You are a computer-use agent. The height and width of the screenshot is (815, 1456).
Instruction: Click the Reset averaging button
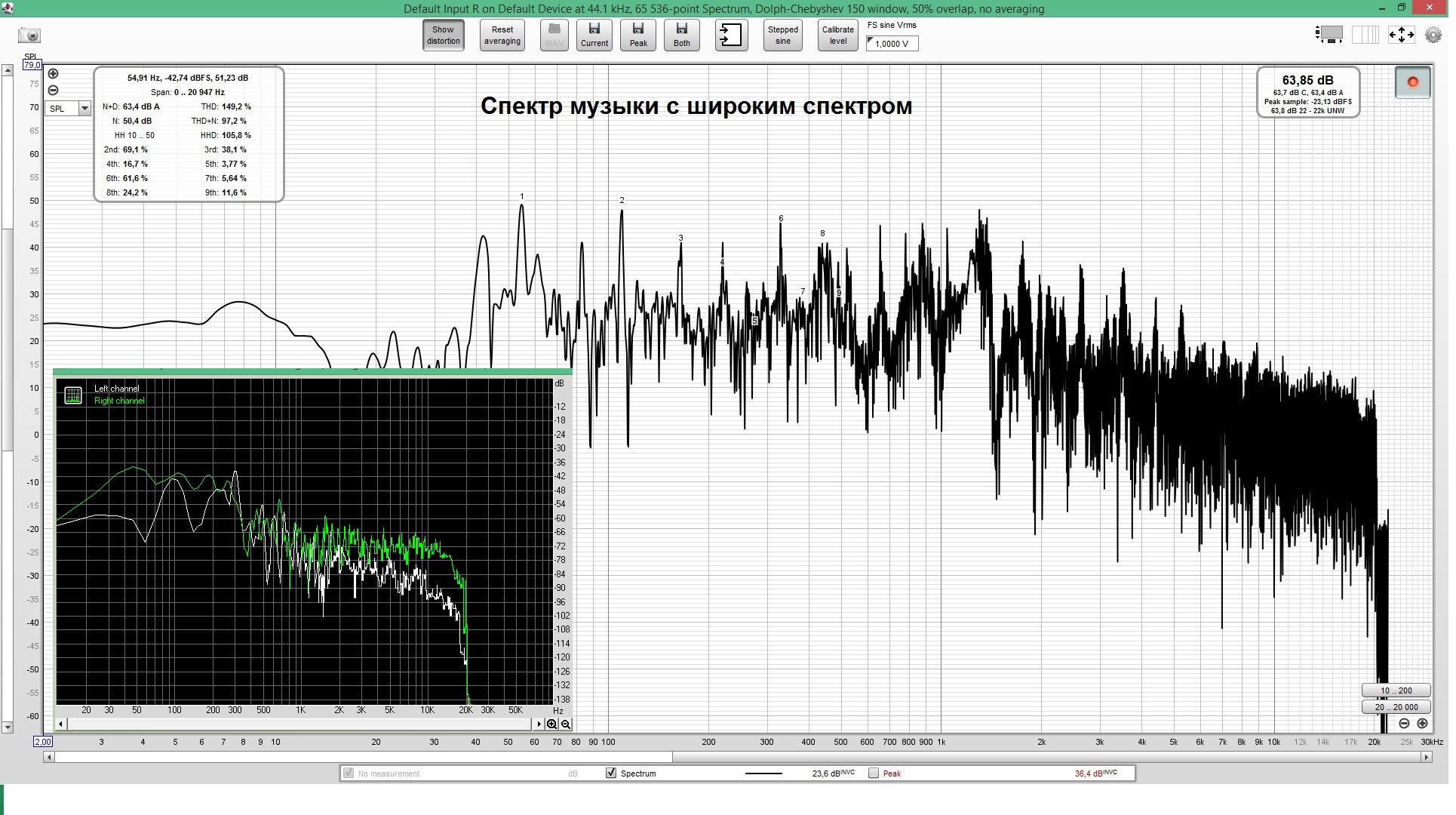point(502,35)
